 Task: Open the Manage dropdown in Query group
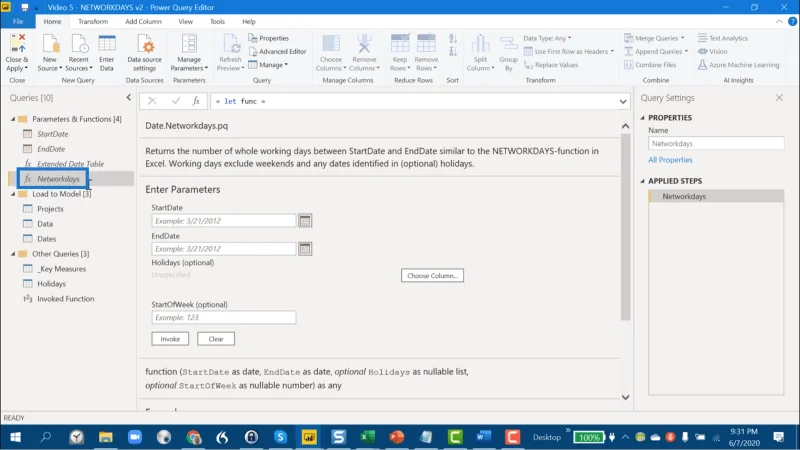tap(268, 65)
